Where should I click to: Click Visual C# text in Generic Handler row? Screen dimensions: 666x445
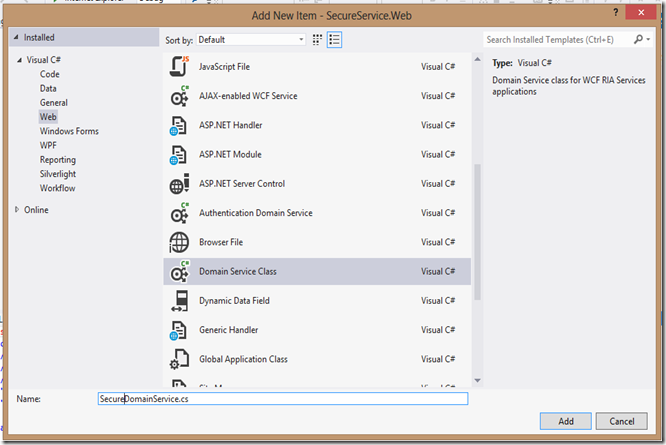click(438, 330)
